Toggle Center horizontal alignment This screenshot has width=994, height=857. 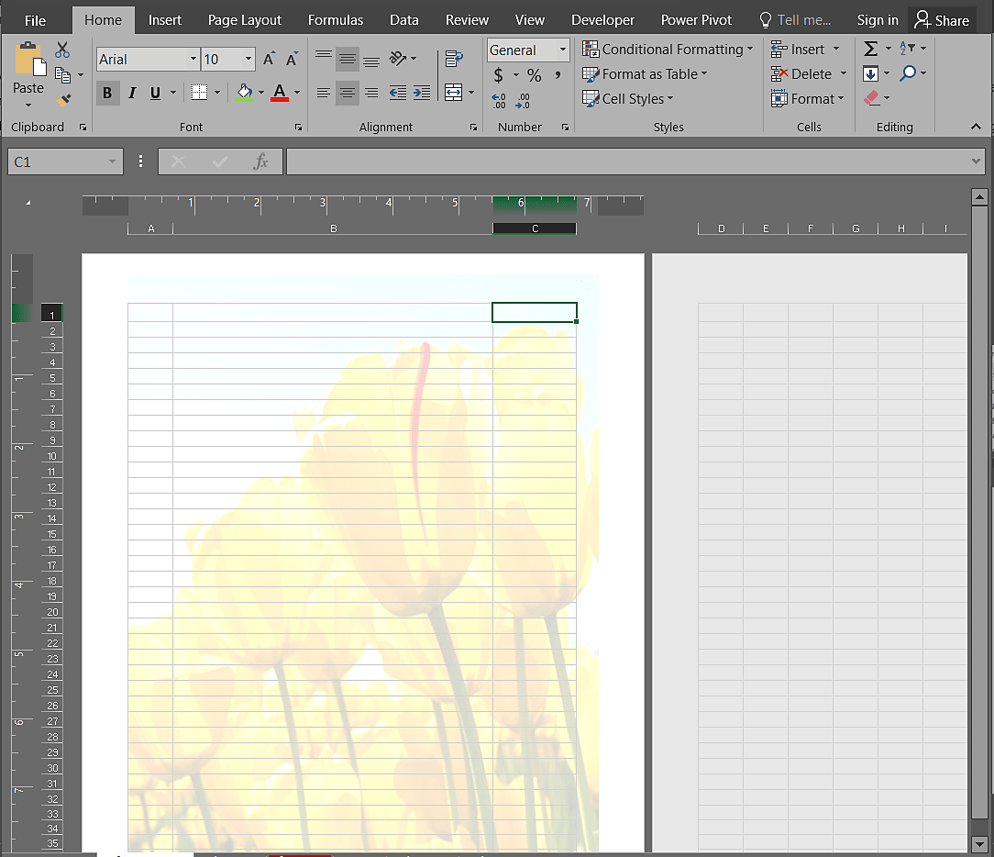347,93
